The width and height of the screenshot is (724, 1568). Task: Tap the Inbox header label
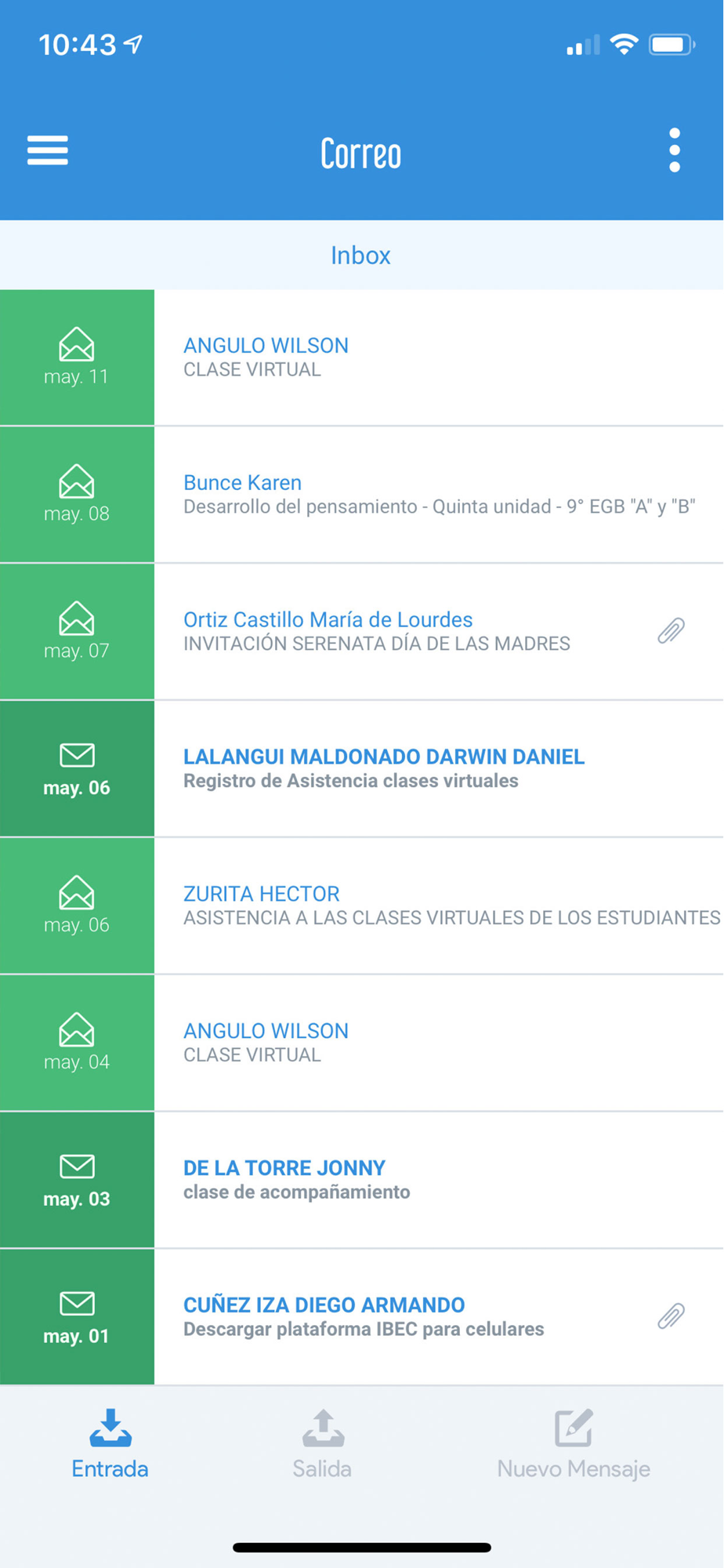(x=360, y=256)
